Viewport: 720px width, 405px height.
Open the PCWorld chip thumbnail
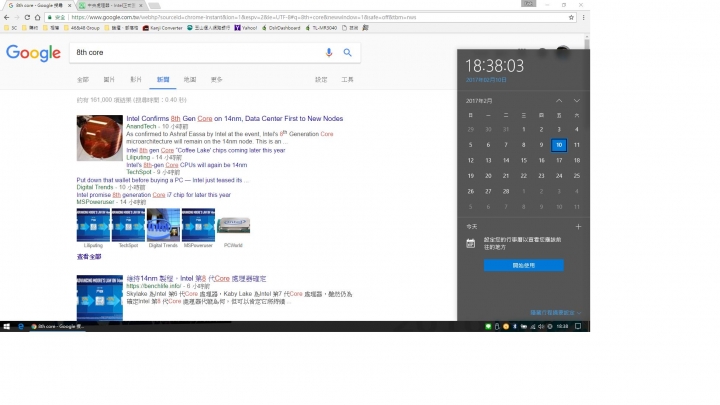[233, 225]
